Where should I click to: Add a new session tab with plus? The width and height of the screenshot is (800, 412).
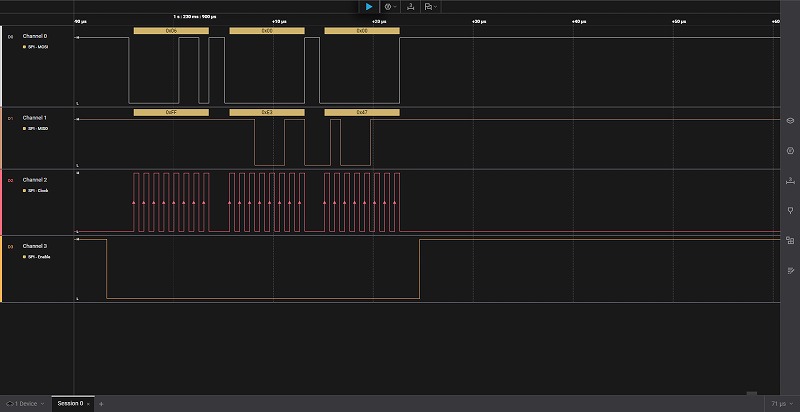coord(100,404)
